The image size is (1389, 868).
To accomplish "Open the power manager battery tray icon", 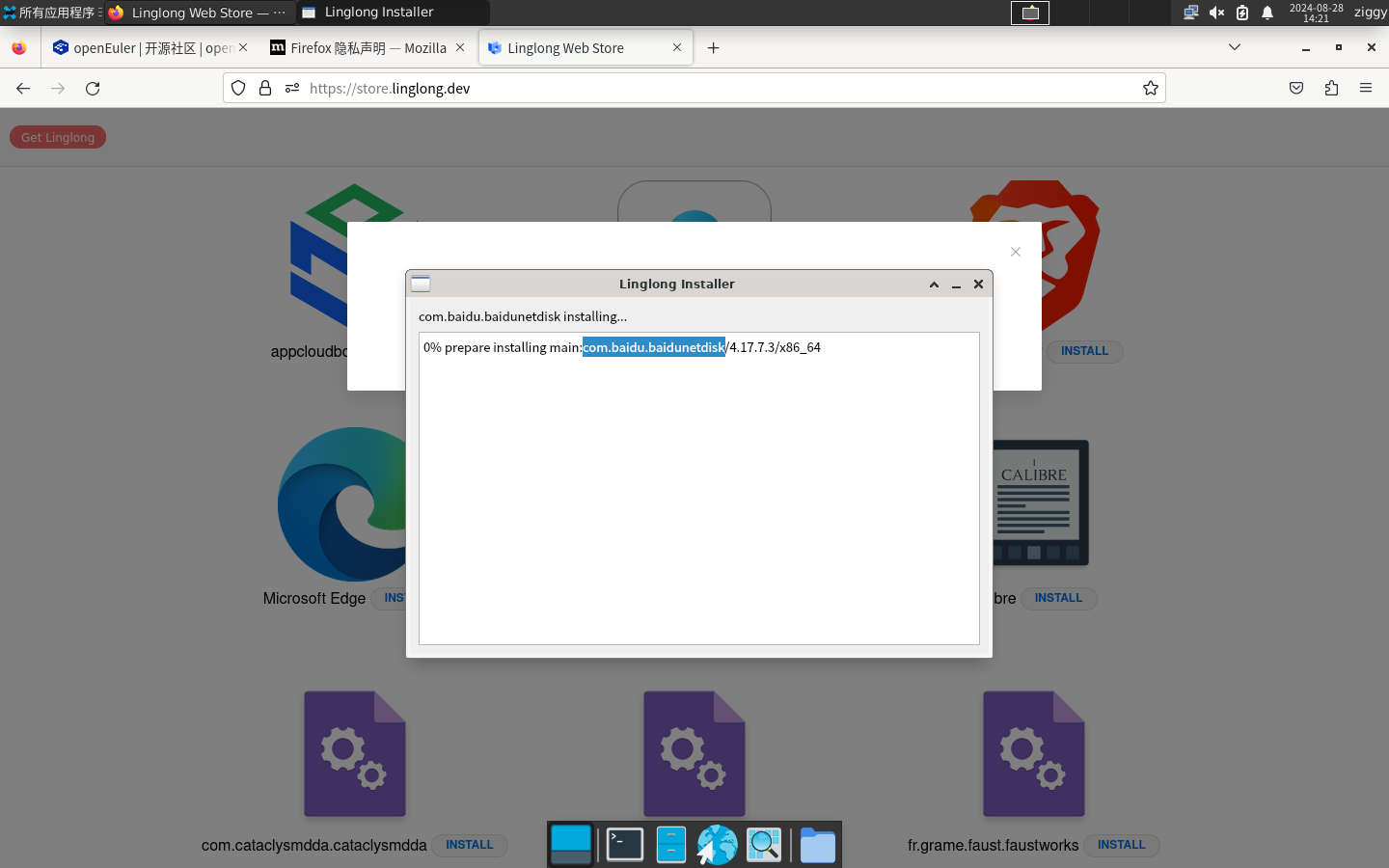I will (x=1242, y=13).
